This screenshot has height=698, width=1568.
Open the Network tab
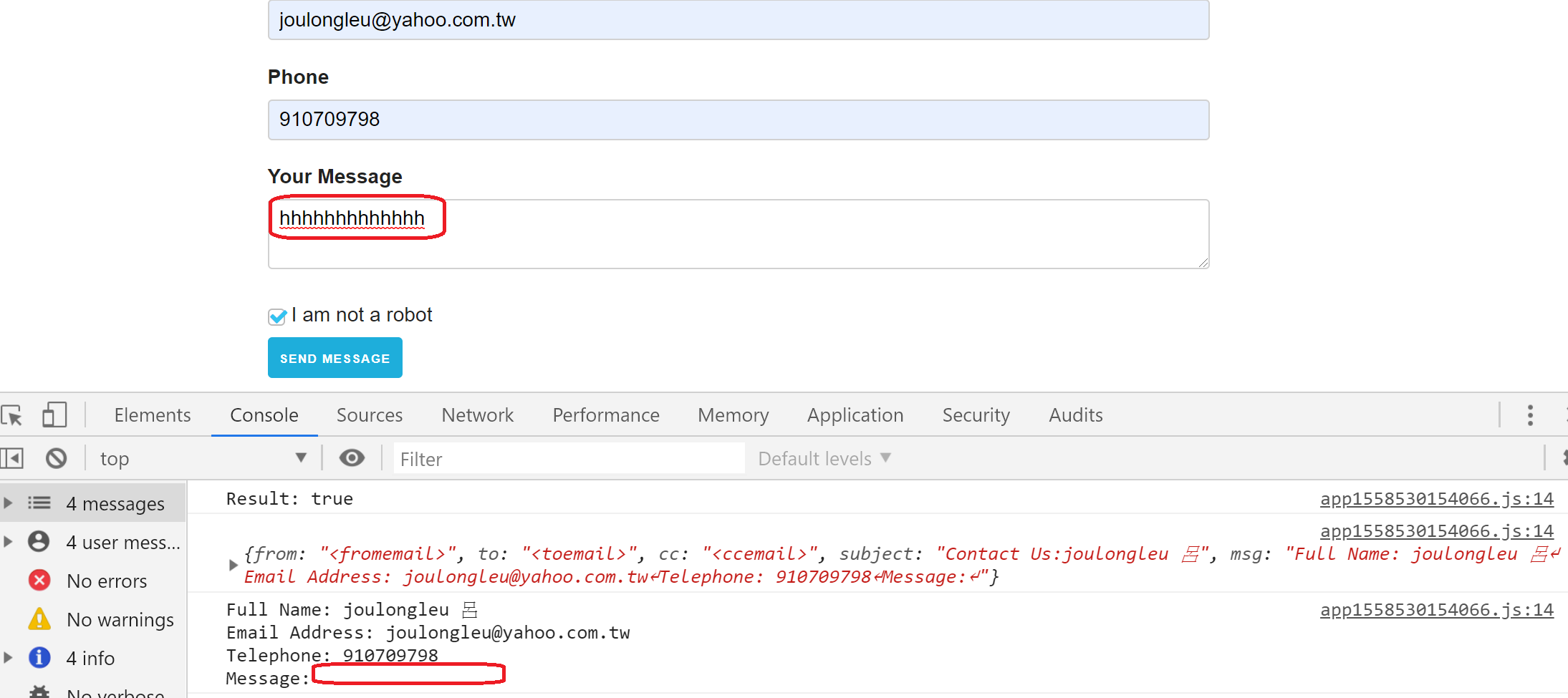tap(478, 415)
